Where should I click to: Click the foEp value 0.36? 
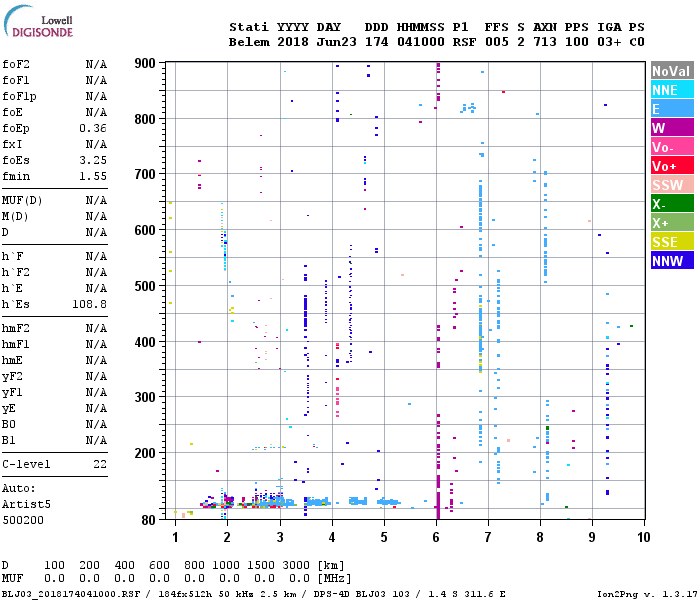click(93, 129)
